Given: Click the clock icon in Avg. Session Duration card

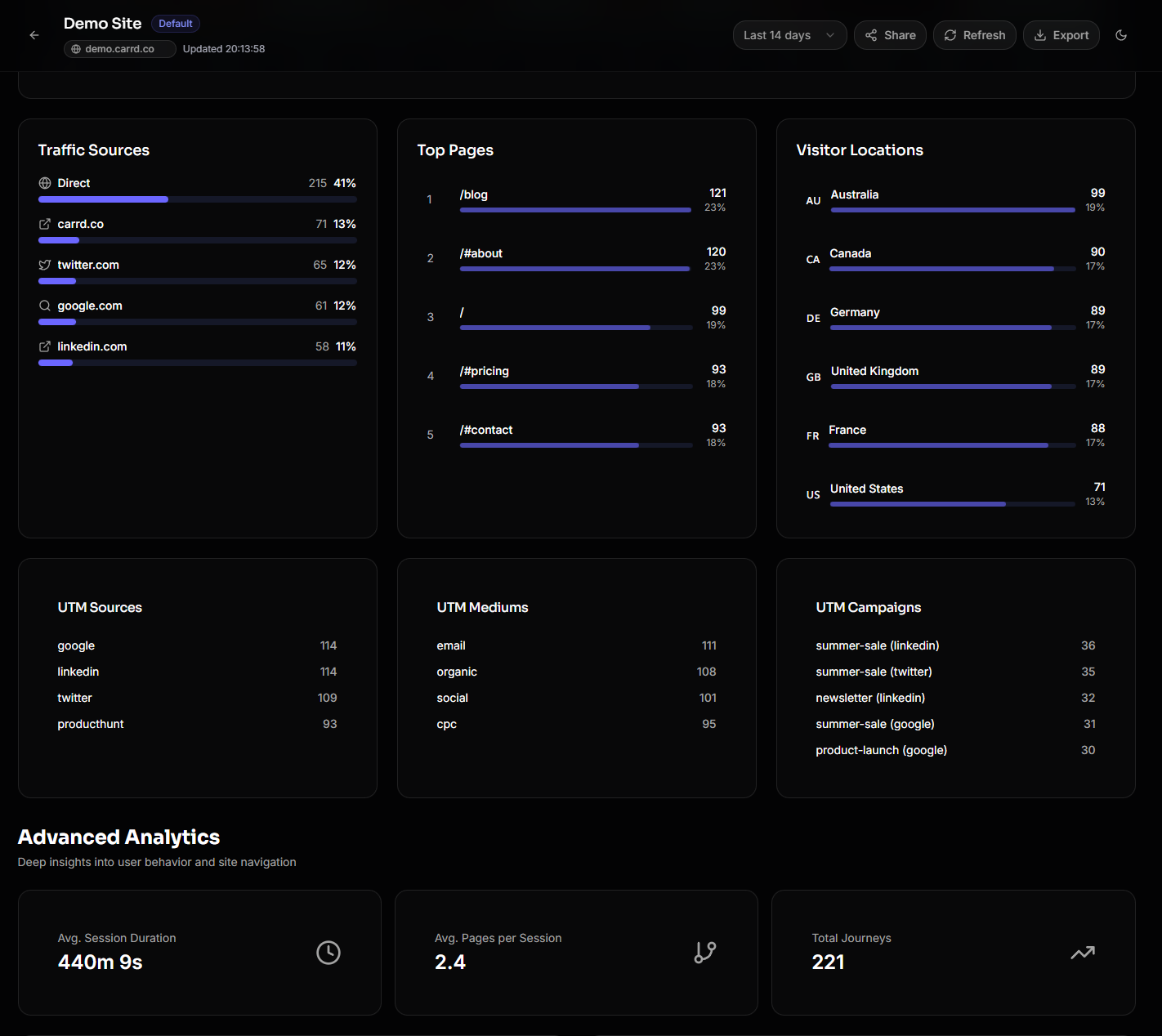Looking at the screenshot, I should pos(328,953).
